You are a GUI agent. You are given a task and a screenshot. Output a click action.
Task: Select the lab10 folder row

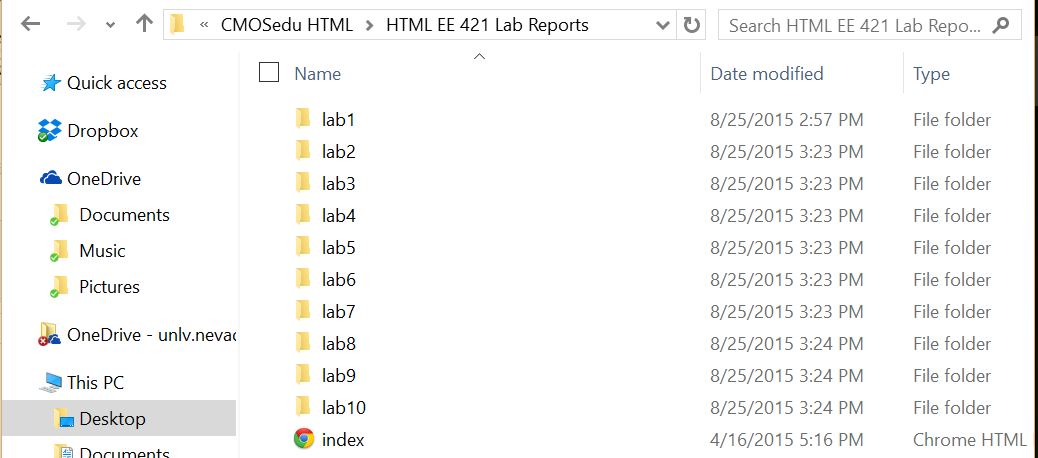point(344,407)
